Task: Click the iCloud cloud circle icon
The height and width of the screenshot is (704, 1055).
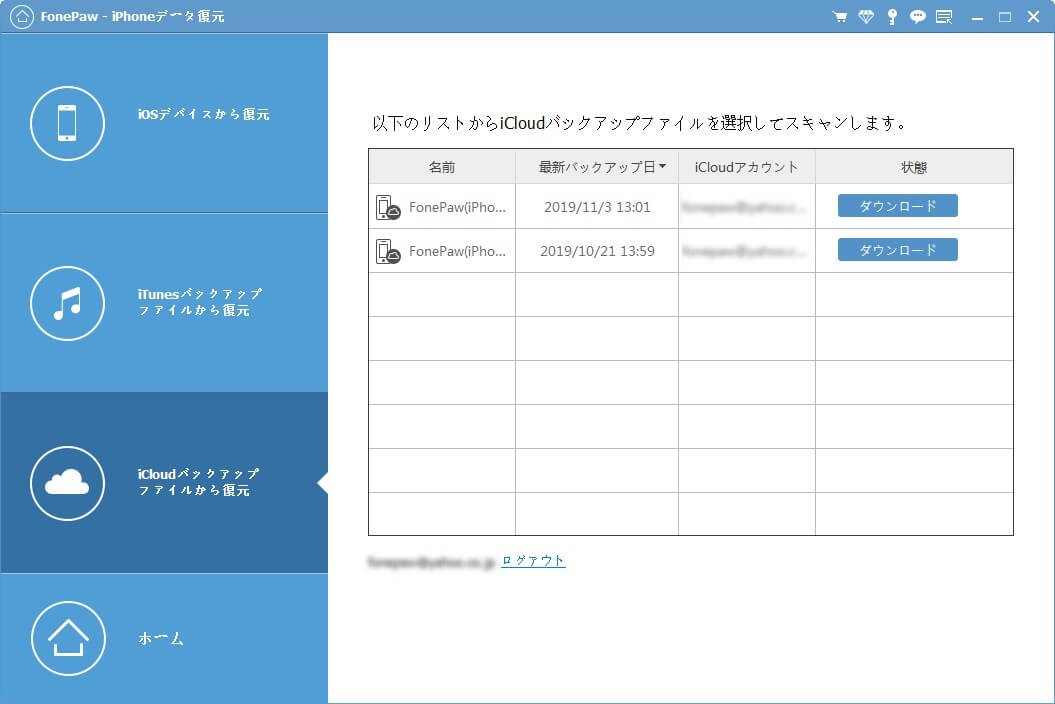Action: click(67, 483)
